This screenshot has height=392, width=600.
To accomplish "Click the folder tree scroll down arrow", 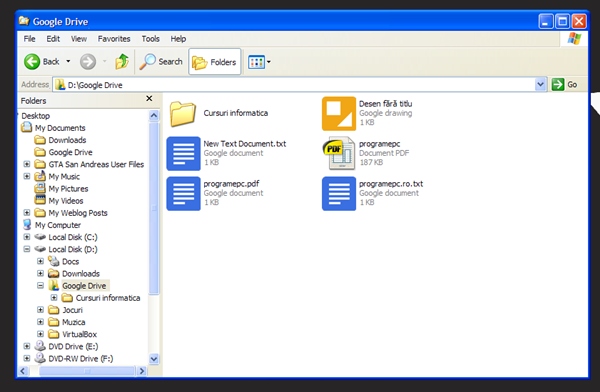I will pos(154,359).
